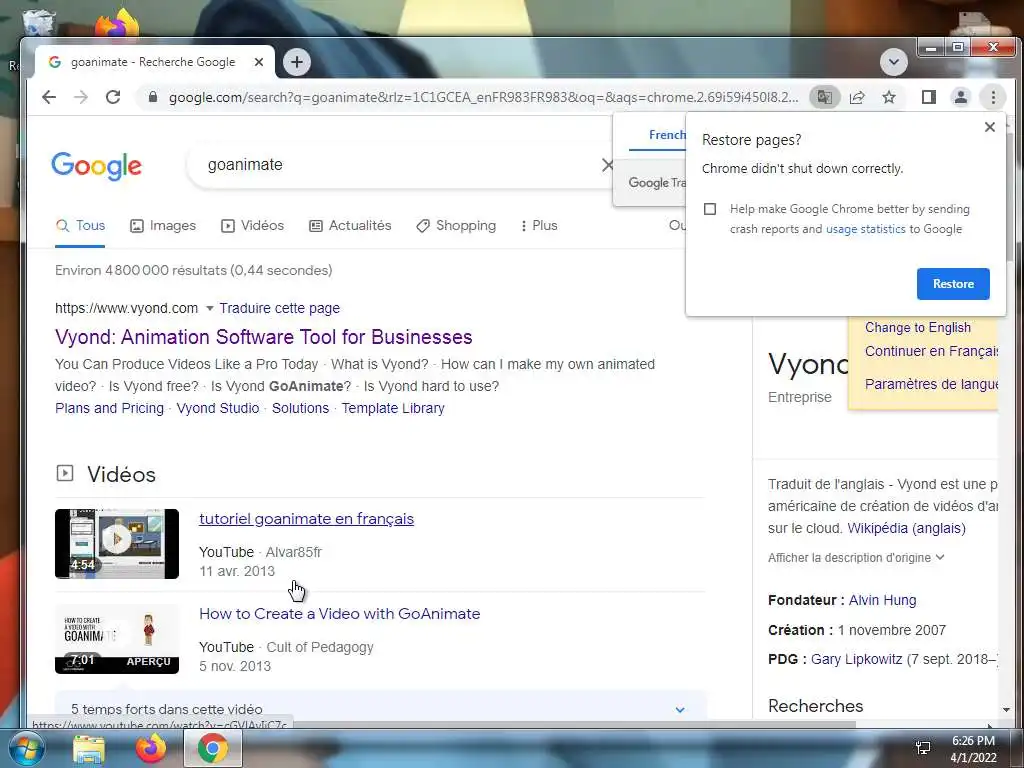Switch to the Shopping tab
Image resolution: width=1024 pixels, height=768 pixels.
pos(456,226)
